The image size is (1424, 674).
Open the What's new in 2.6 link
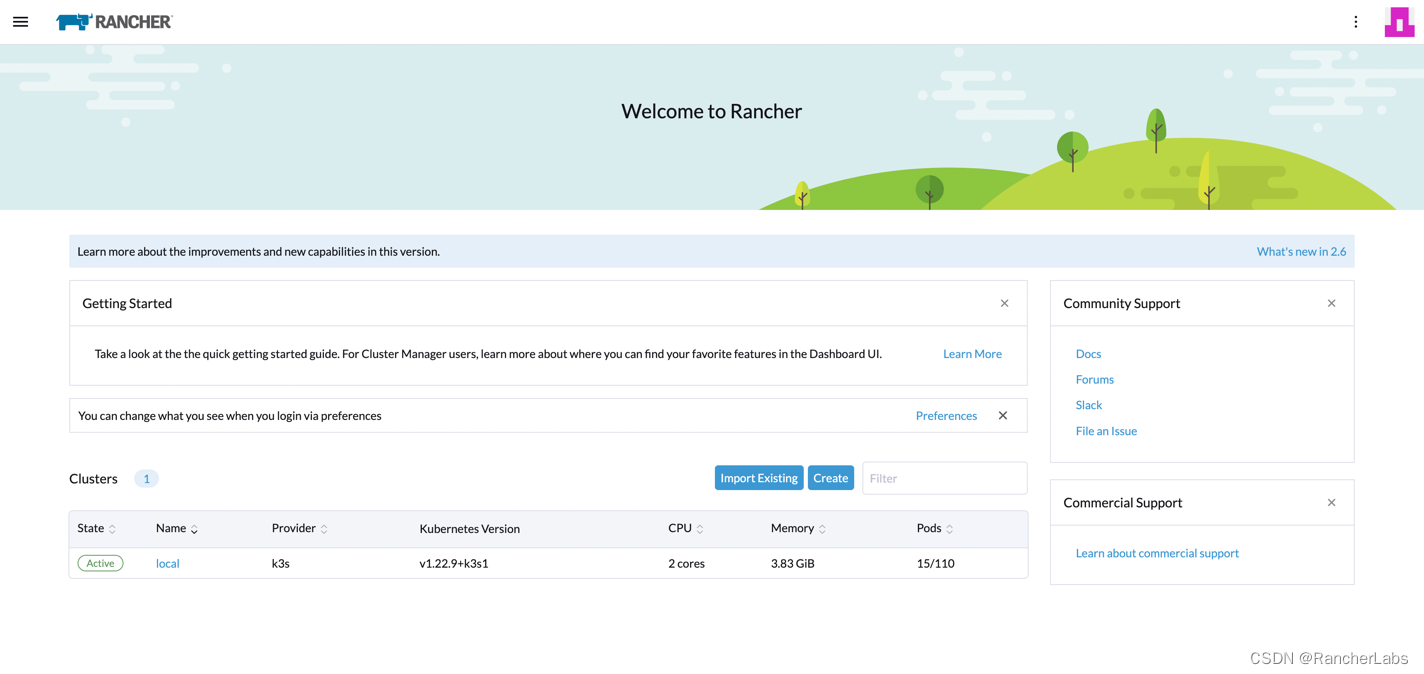pyautogui.click(x=1301, y=251)
